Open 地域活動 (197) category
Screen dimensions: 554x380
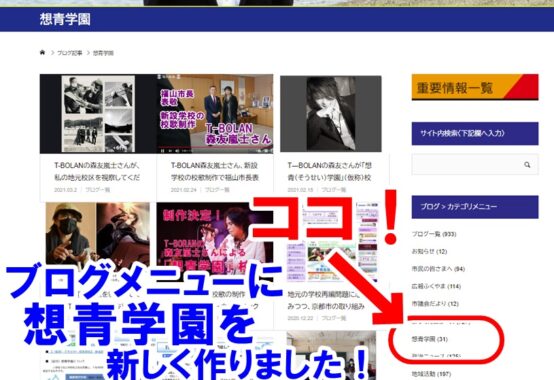coord(431,374)
